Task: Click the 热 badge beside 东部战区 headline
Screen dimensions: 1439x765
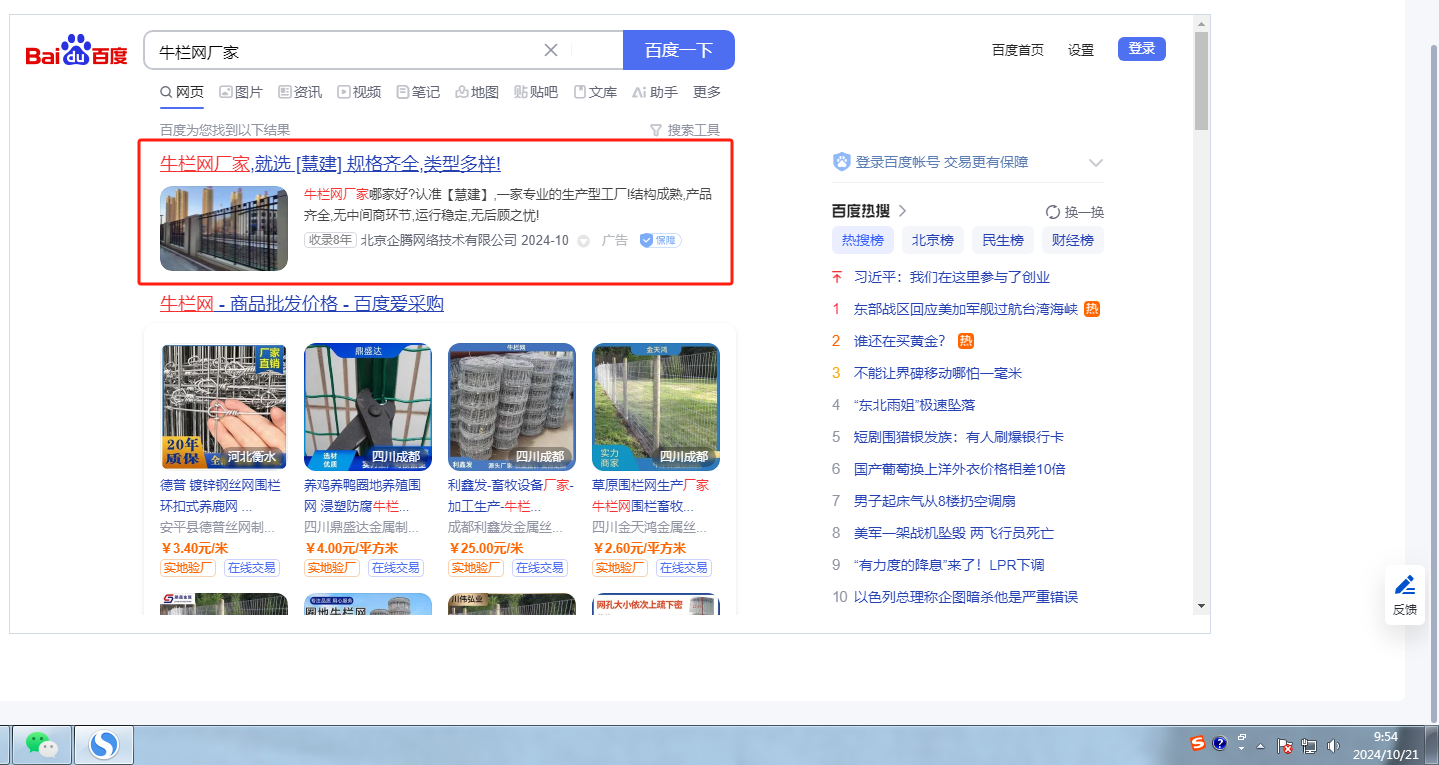Action: click(1092, 309)
